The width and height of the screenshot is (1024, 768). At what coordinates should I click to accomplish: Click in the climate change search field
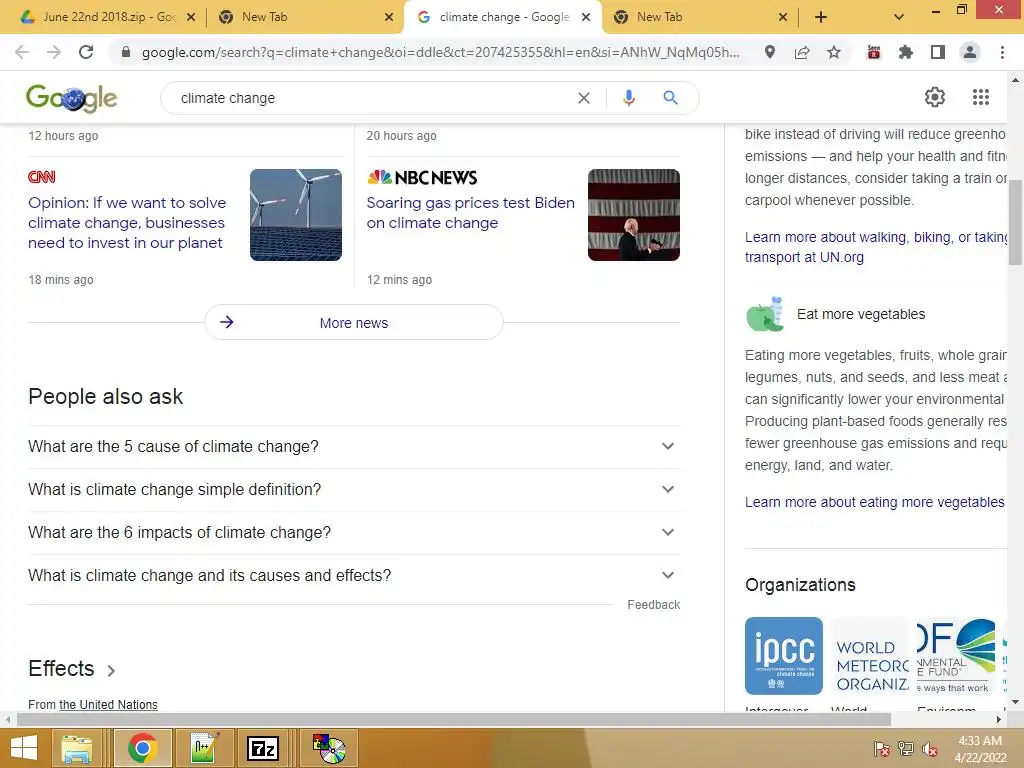(372, 98)
